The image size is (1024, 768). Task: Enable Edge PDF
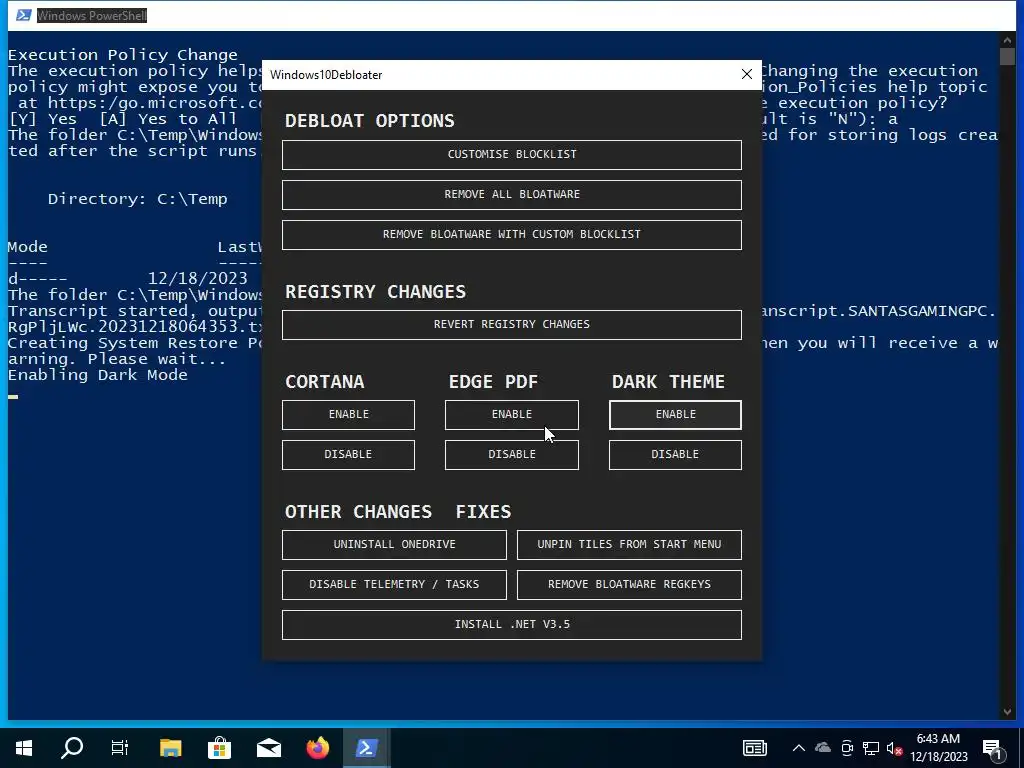coord(511,415)
